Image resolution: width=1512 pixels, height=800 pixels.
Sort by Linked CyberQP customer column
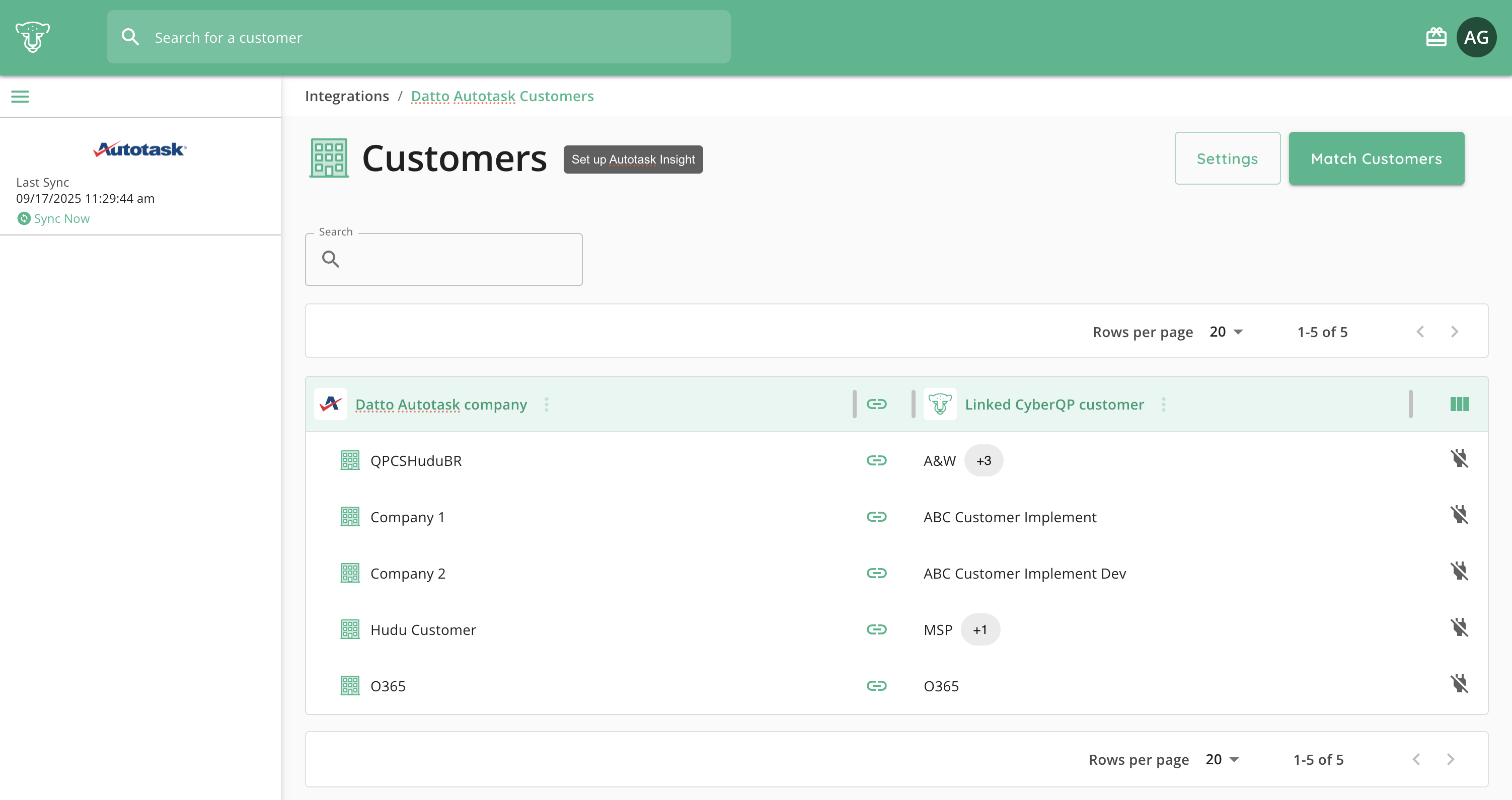click(x=1054, y=405)
